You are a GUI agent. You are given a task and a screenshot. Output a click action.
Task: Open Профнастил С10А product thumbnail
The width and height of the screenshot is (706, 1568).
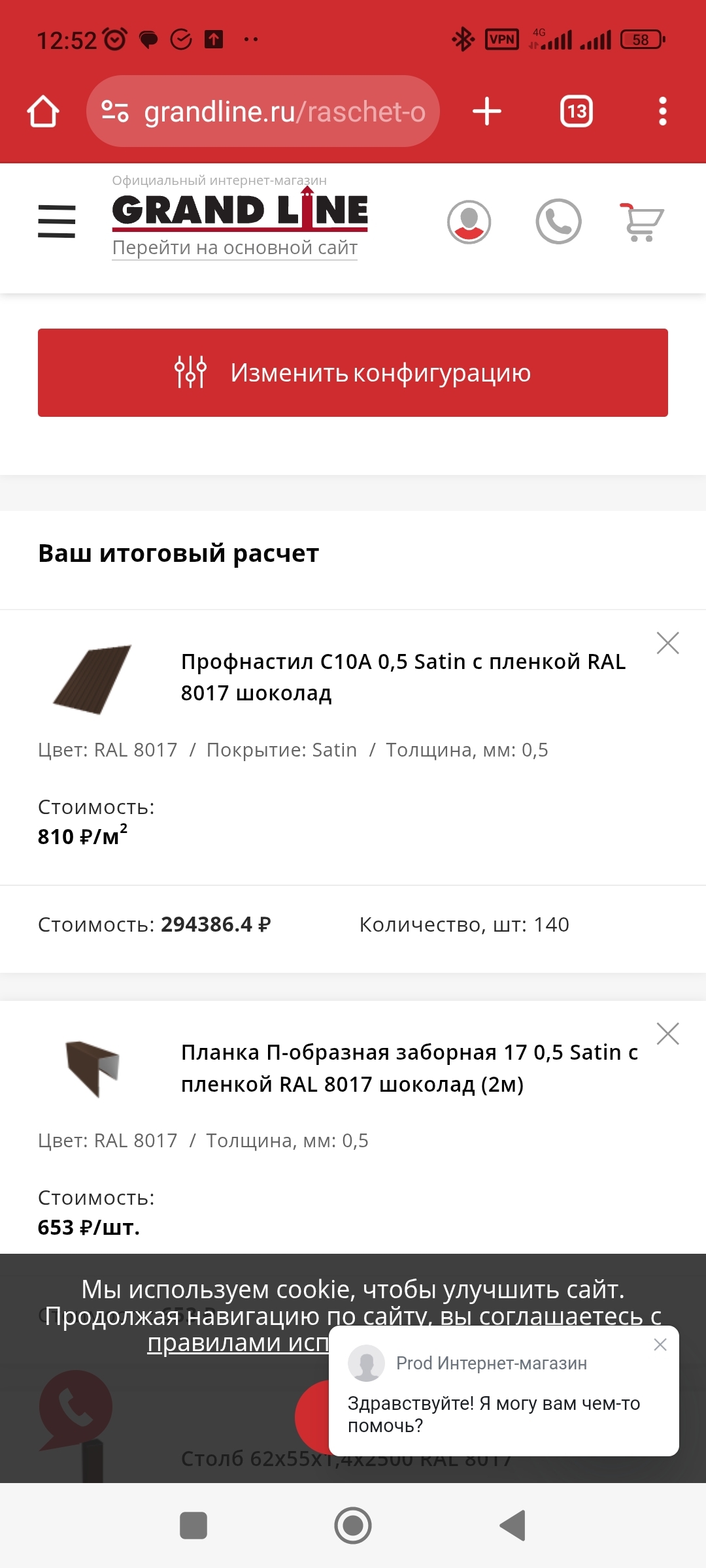tap(92, 679)
